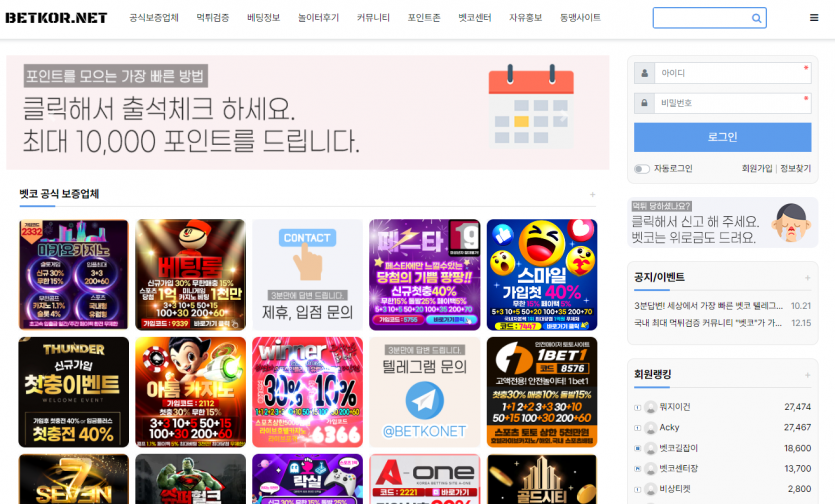Click the avatar icon next to 비상티켓
Viewport: 835px width, 504px height.
click(x=650, y=489)
